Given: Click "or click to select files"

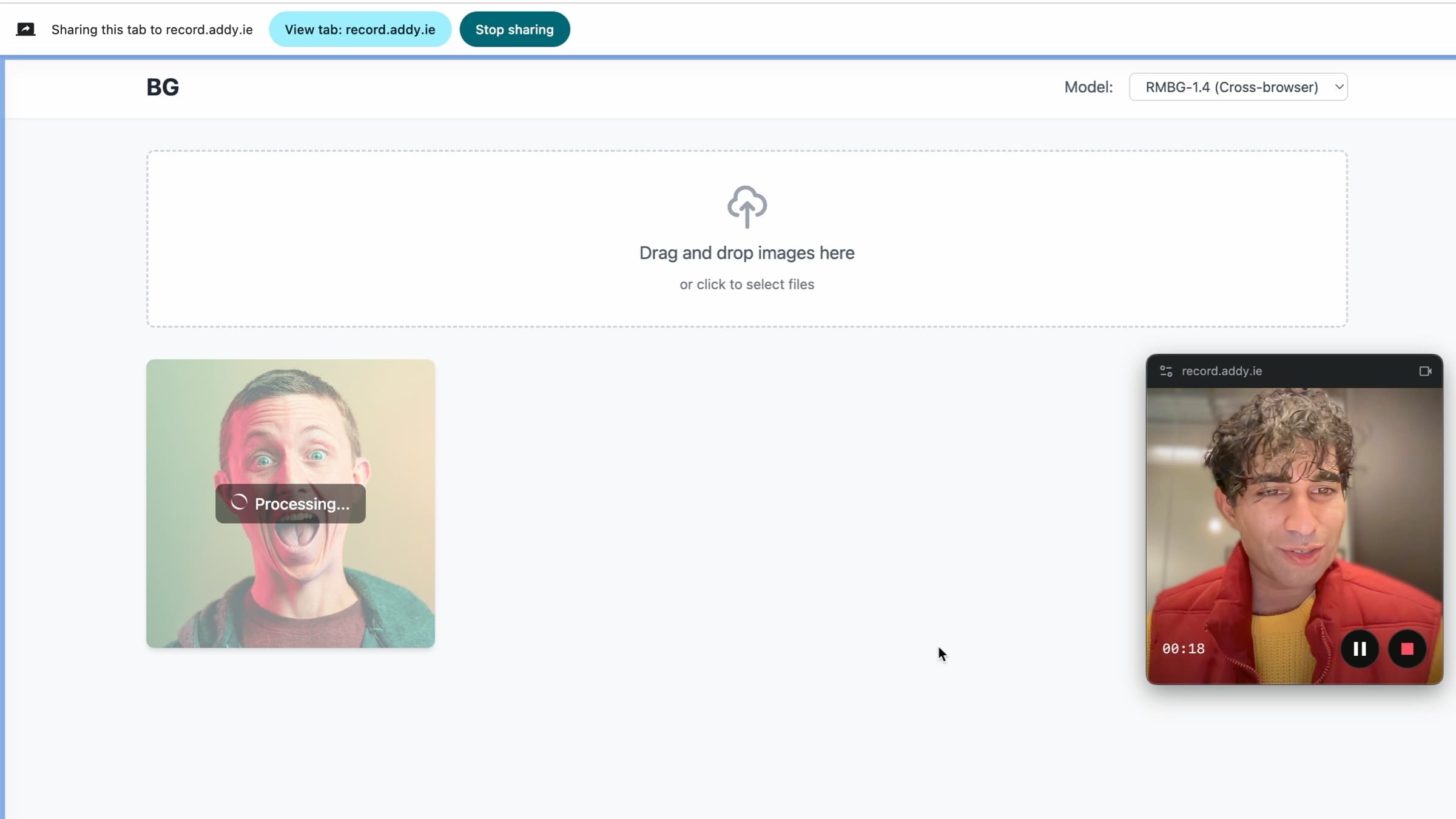Looking at the screenshot, I should click(x=747, y=285).
